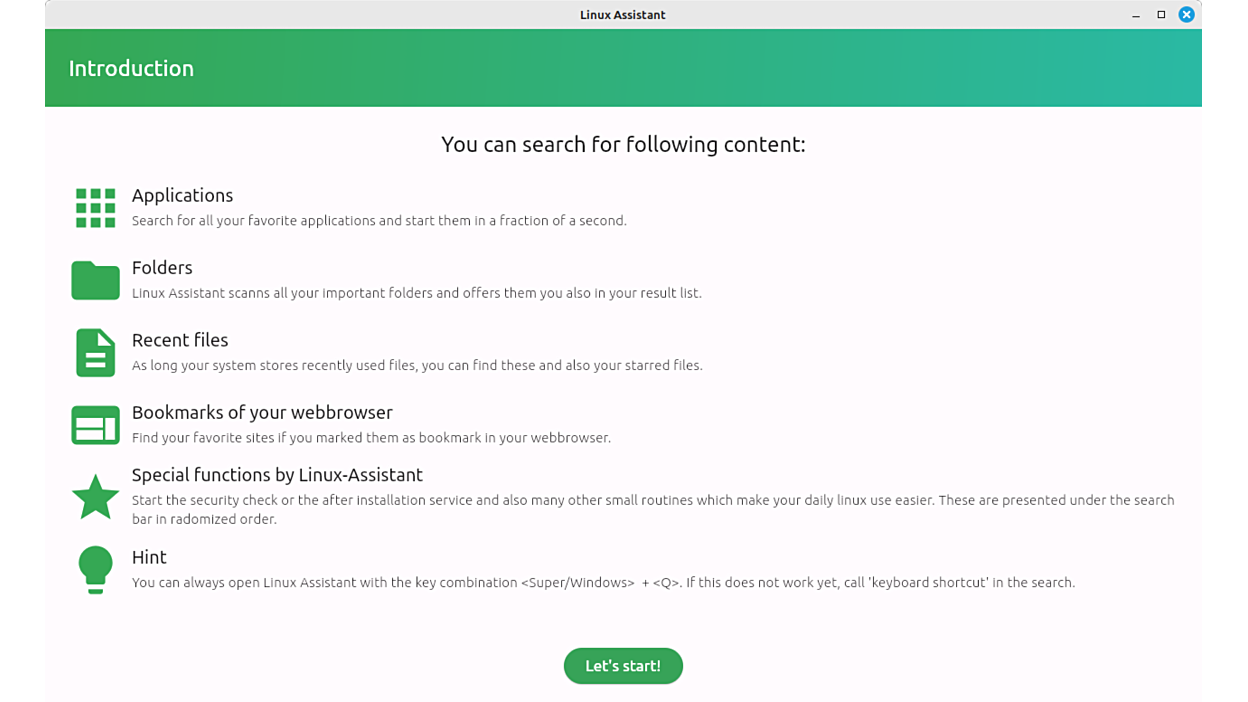Select the Recent files heading
The height and width of the screenshot is (702, 1248).
[180, 340]
